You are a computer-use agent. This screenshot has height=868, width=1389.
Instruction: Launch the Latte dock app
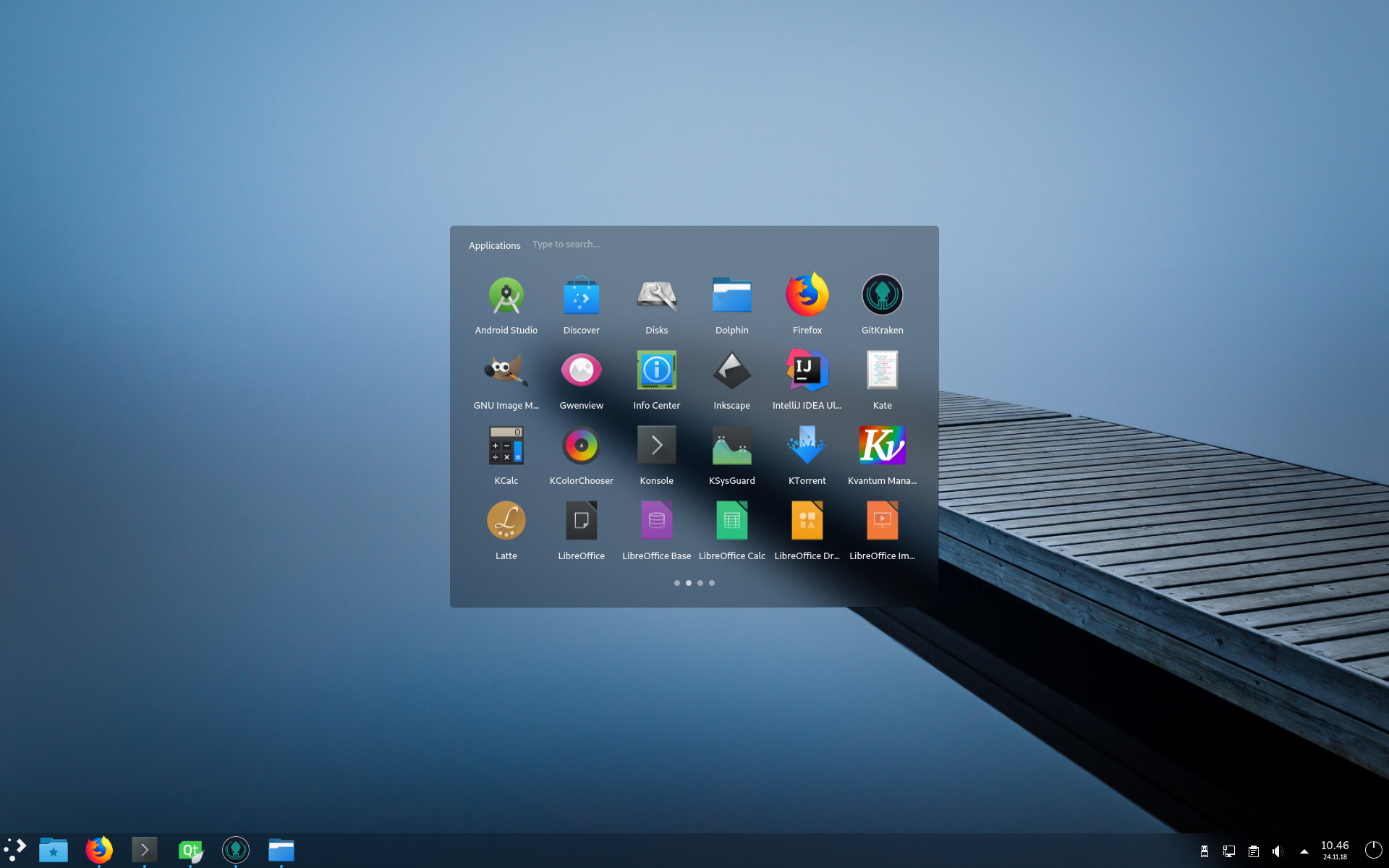click(506, 530)
